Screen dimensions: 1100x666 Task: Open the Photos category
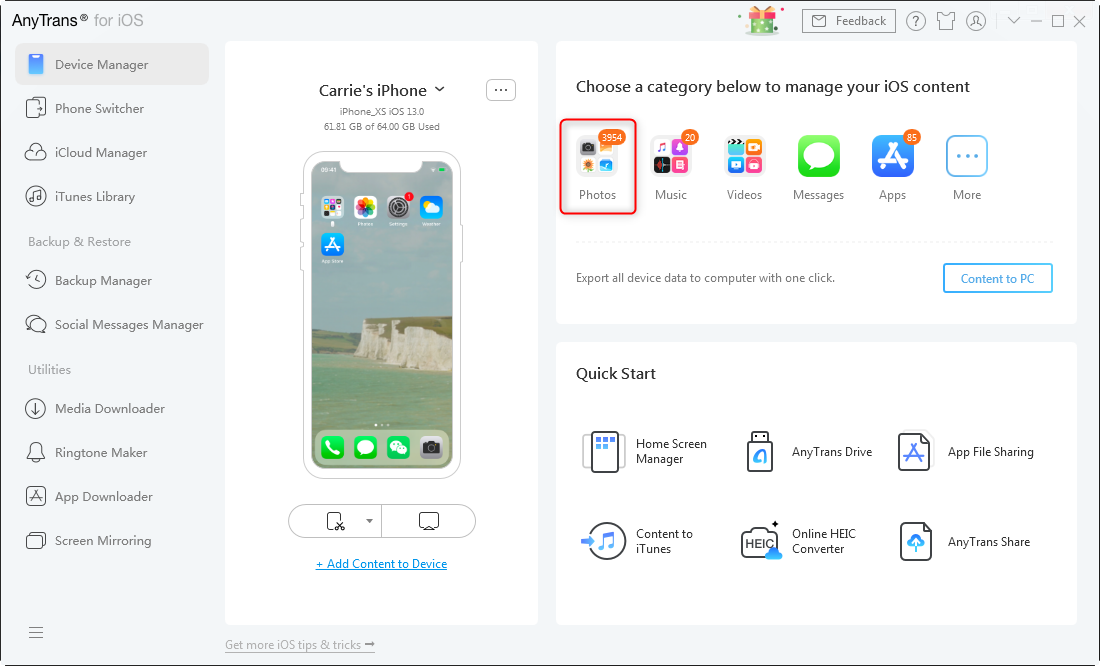click(598, 167)
